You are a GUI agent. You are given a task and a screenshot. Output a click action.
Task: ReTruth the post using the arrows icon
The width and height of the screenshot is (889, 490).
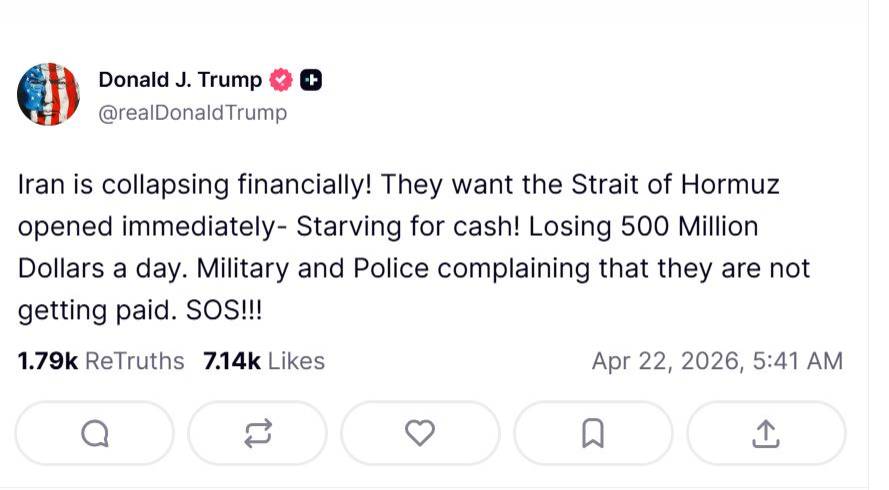257,433
